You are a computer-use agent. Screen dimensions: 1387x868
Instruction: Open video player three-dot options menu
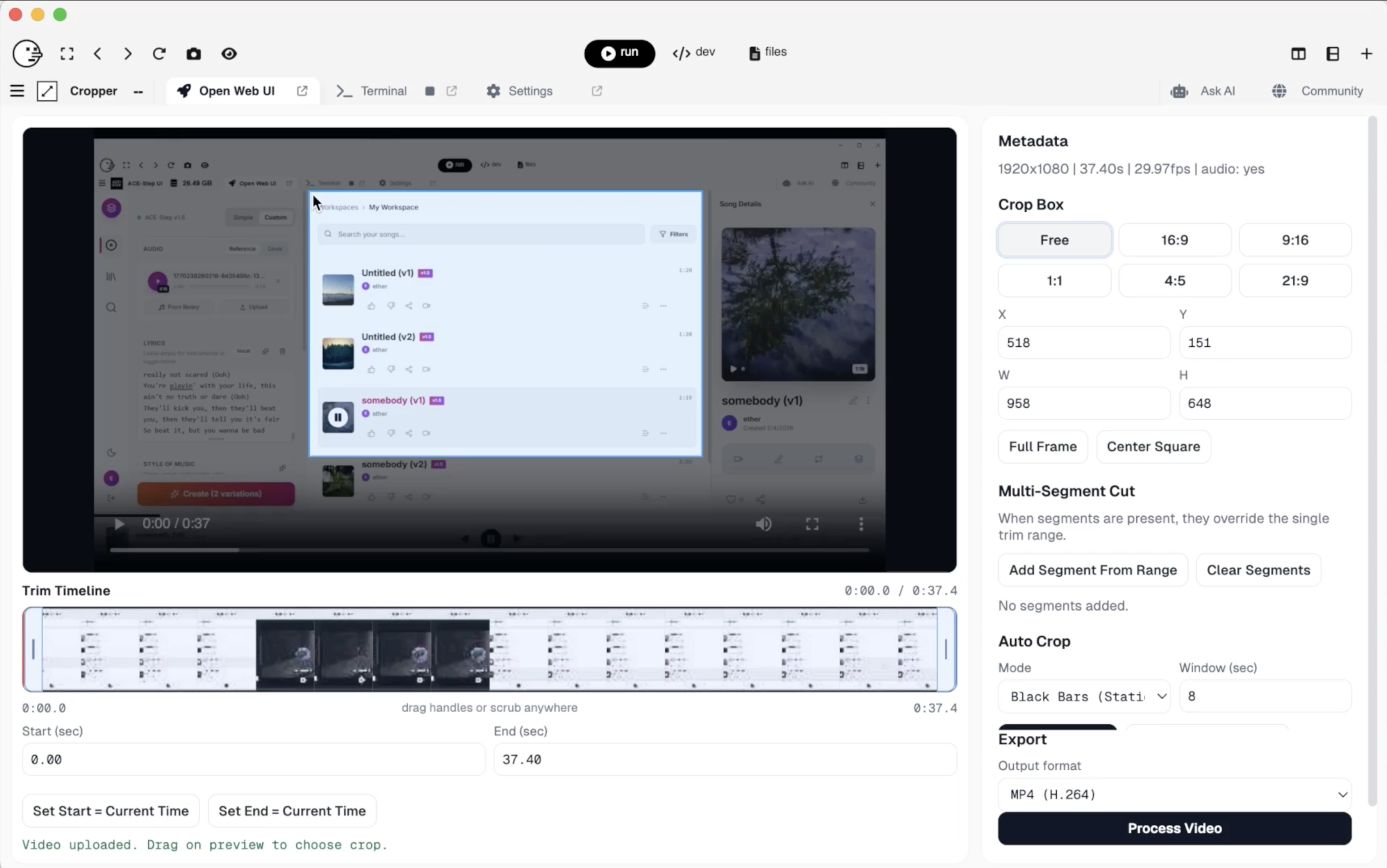(861, 523)
